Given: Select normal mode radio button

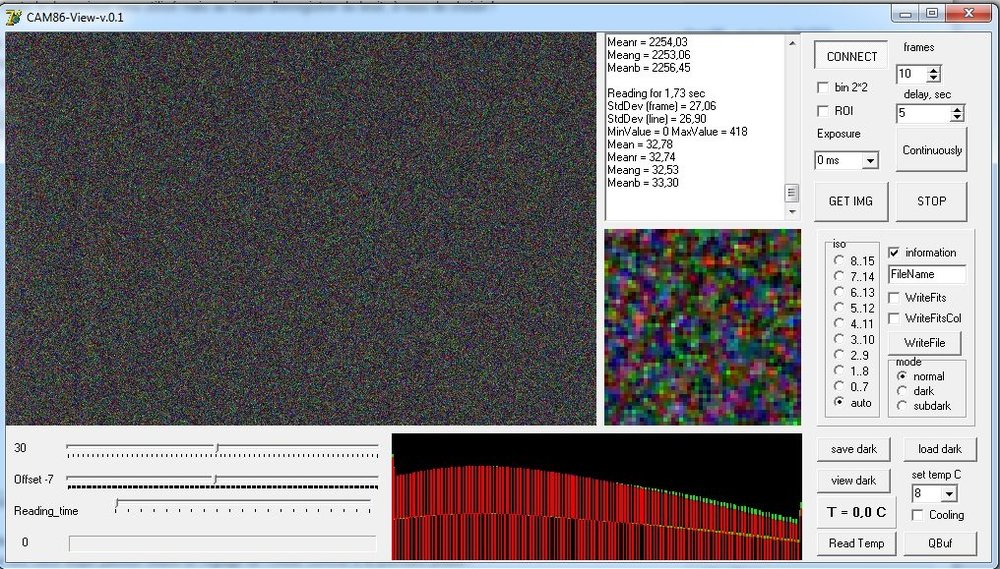Looking at the screenshot, I should tap(902, 376).
